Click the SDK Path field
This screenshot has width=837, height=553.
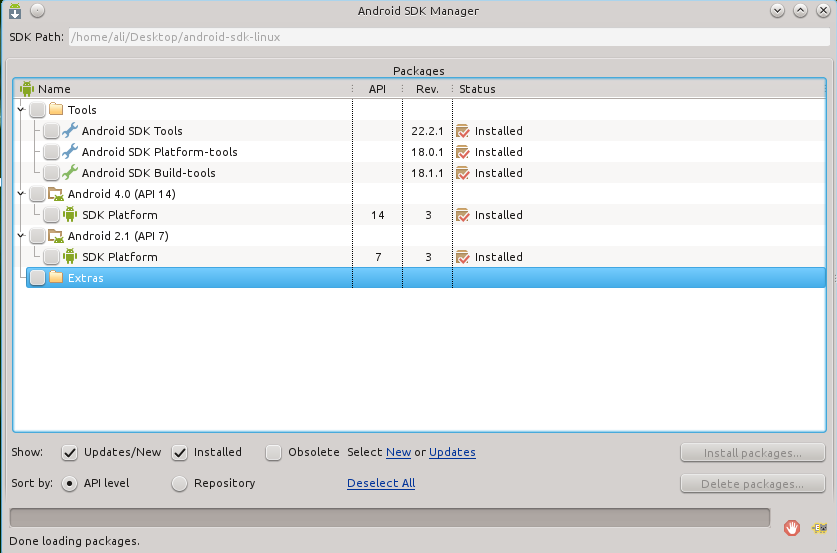pyautogui.click(x=449, y=37)
